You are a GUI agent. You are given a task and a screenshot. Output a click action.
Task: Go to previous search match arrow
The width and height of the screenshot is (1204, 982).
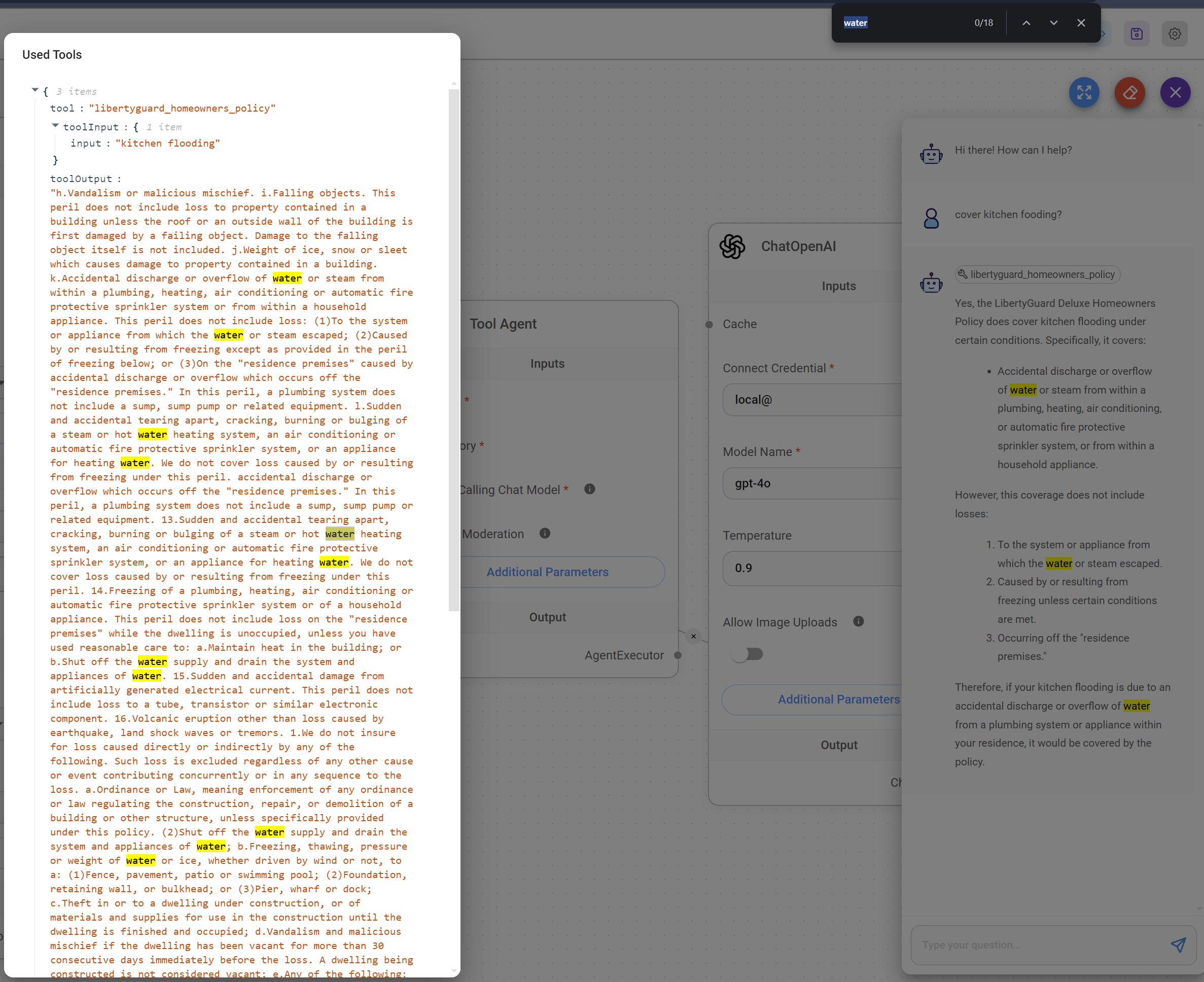click(x=1026, y=23)
